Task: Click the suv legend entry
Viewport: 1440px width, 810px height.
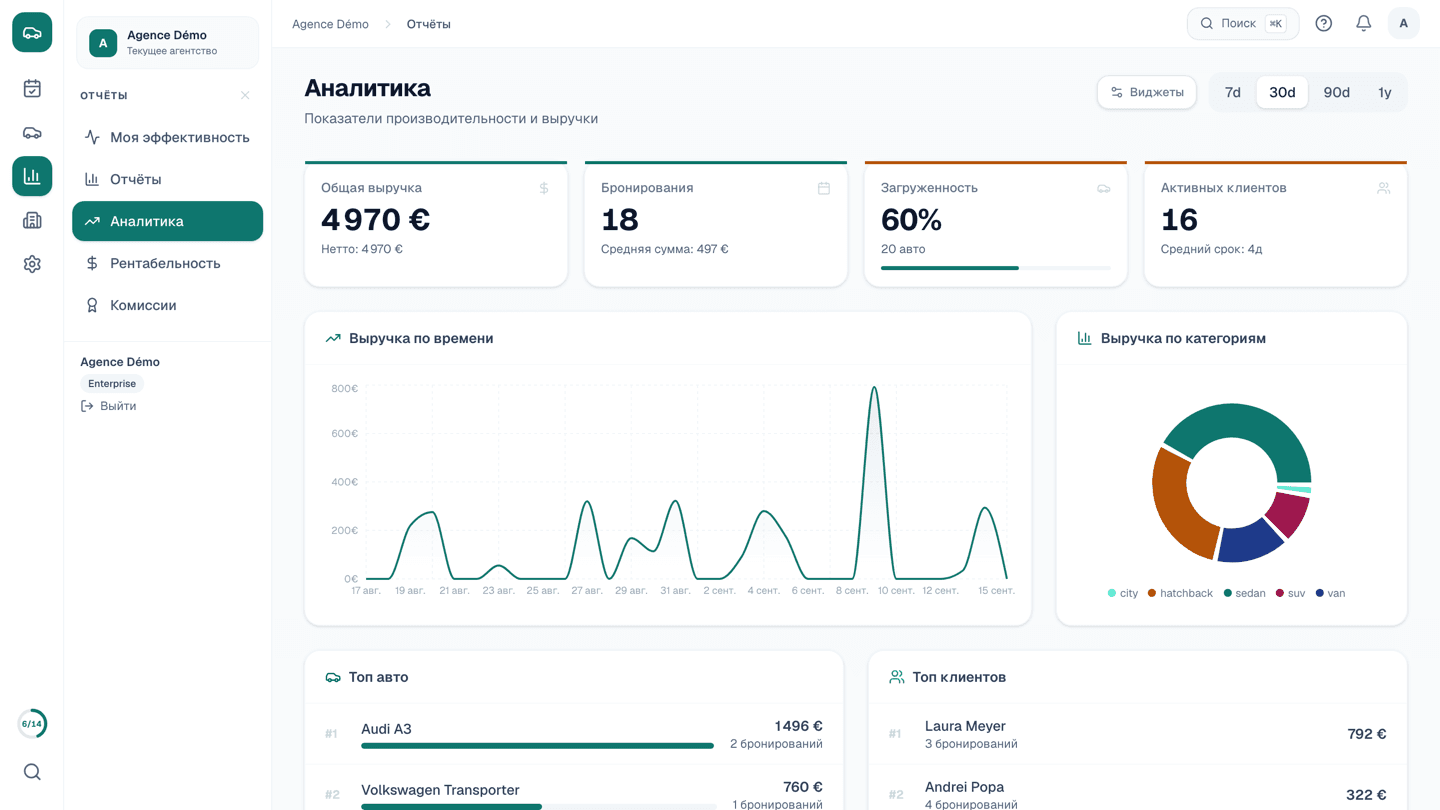Action: click(1290, 593)
